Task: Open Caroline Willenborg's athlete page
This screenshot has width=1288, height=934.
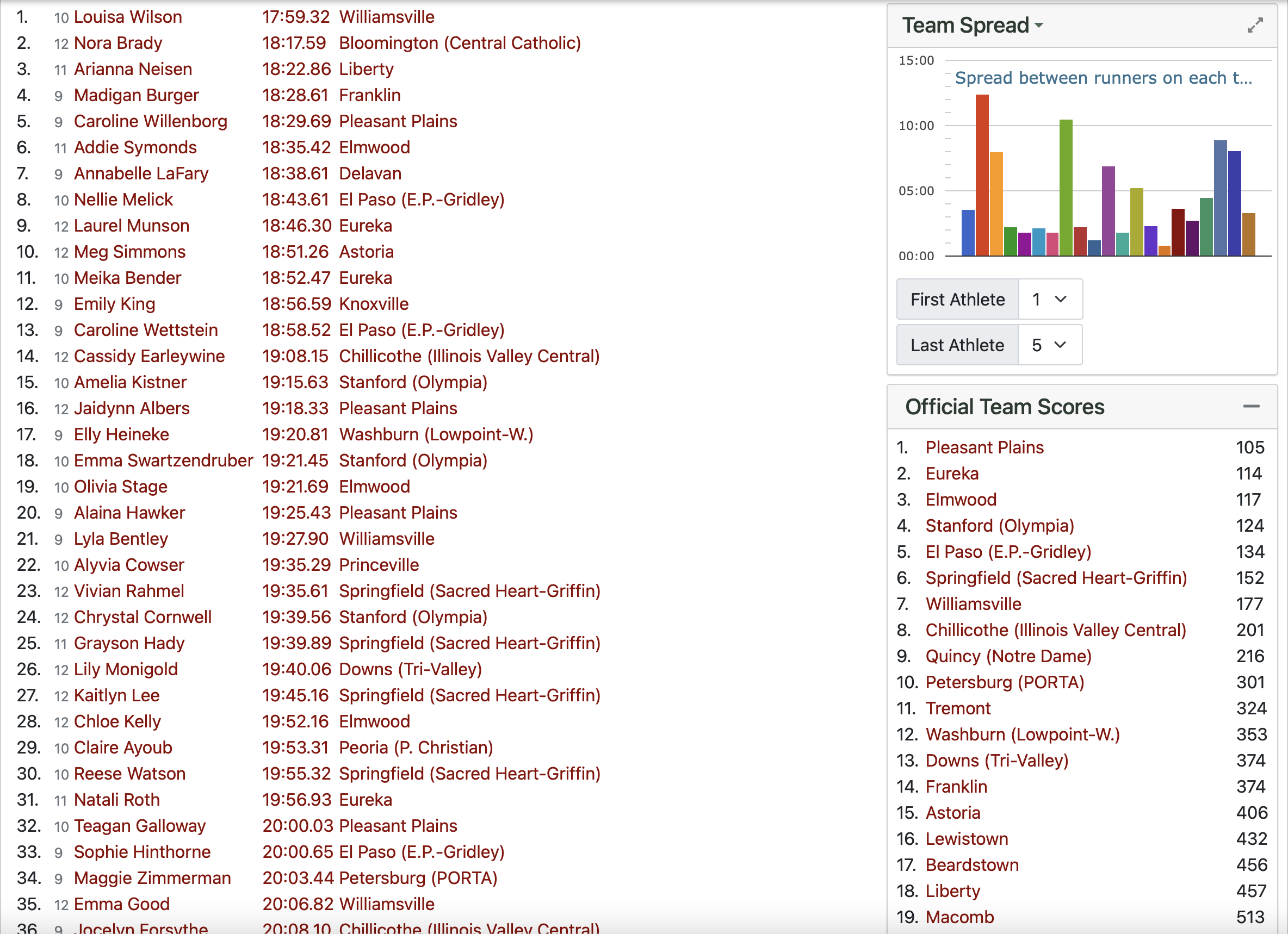Action: coord(151,121)
